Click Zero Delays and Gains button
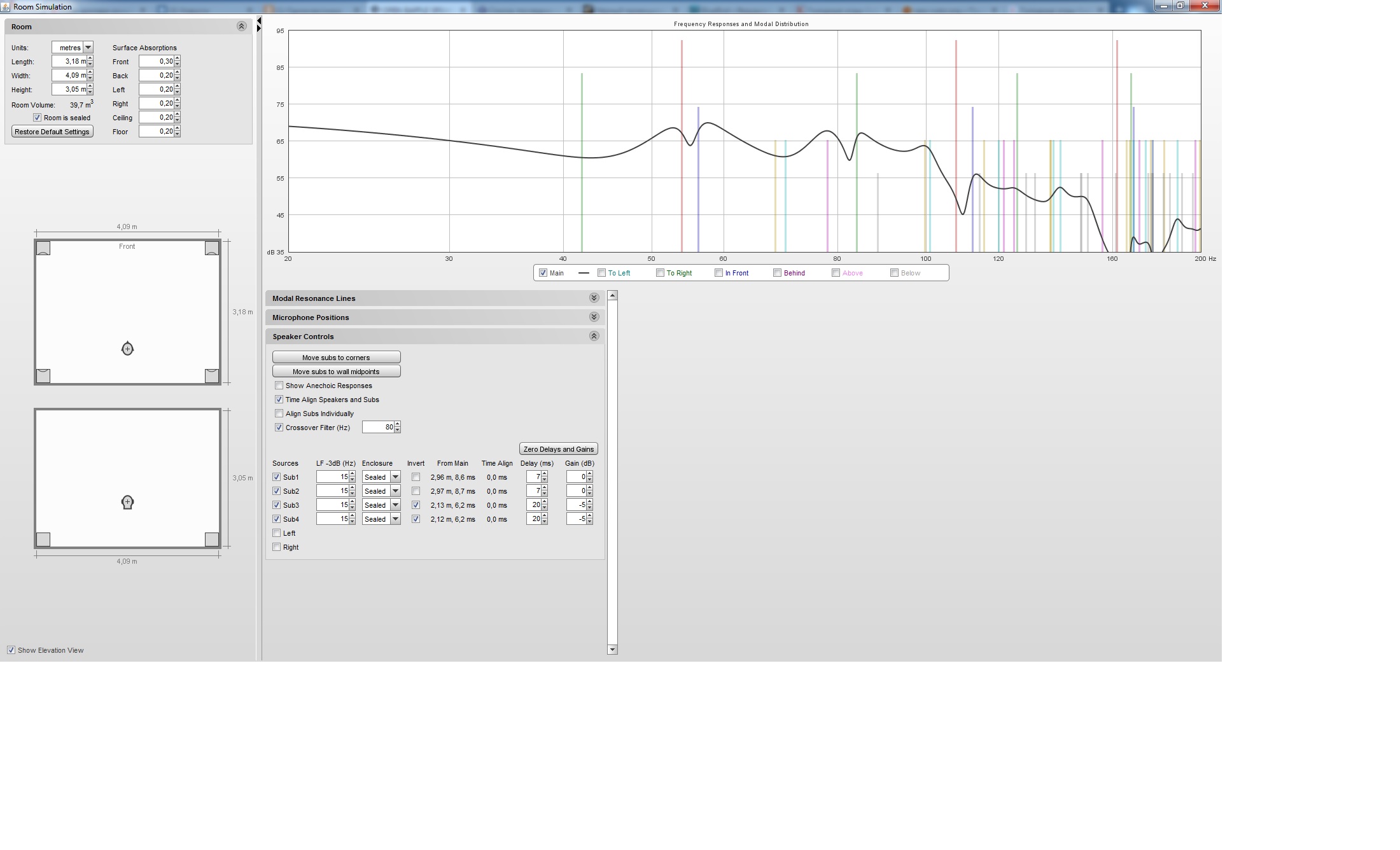1400x850 pixels. pos(558,449)
